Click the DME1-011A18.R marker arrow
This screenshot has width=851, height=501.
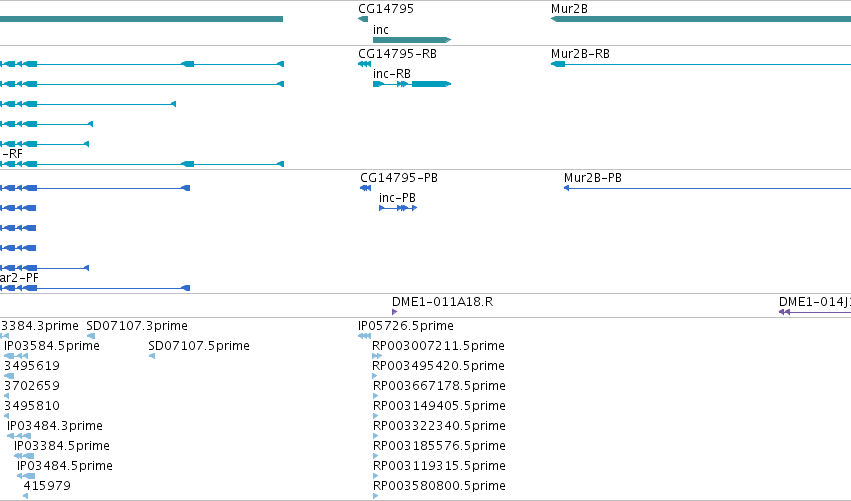[x=395, y=312]
